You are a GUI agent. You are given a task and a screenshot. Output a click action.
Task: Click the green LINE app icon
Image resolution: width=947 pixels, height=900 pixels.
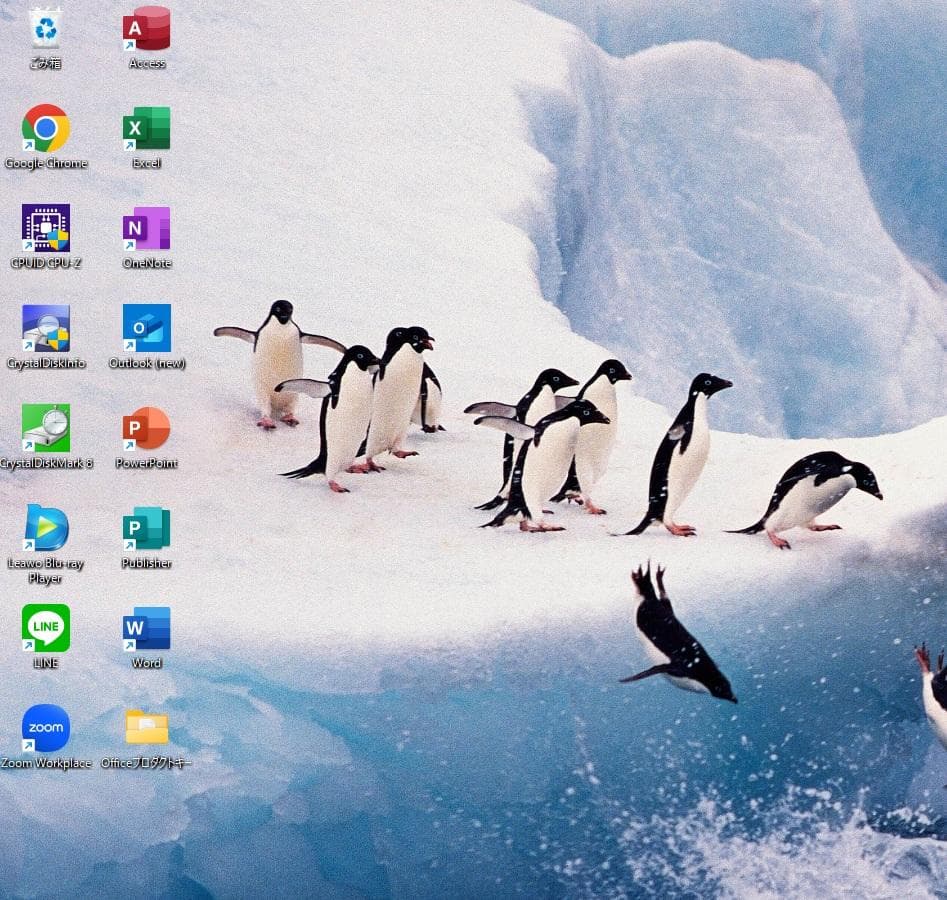tap(46, 628)
